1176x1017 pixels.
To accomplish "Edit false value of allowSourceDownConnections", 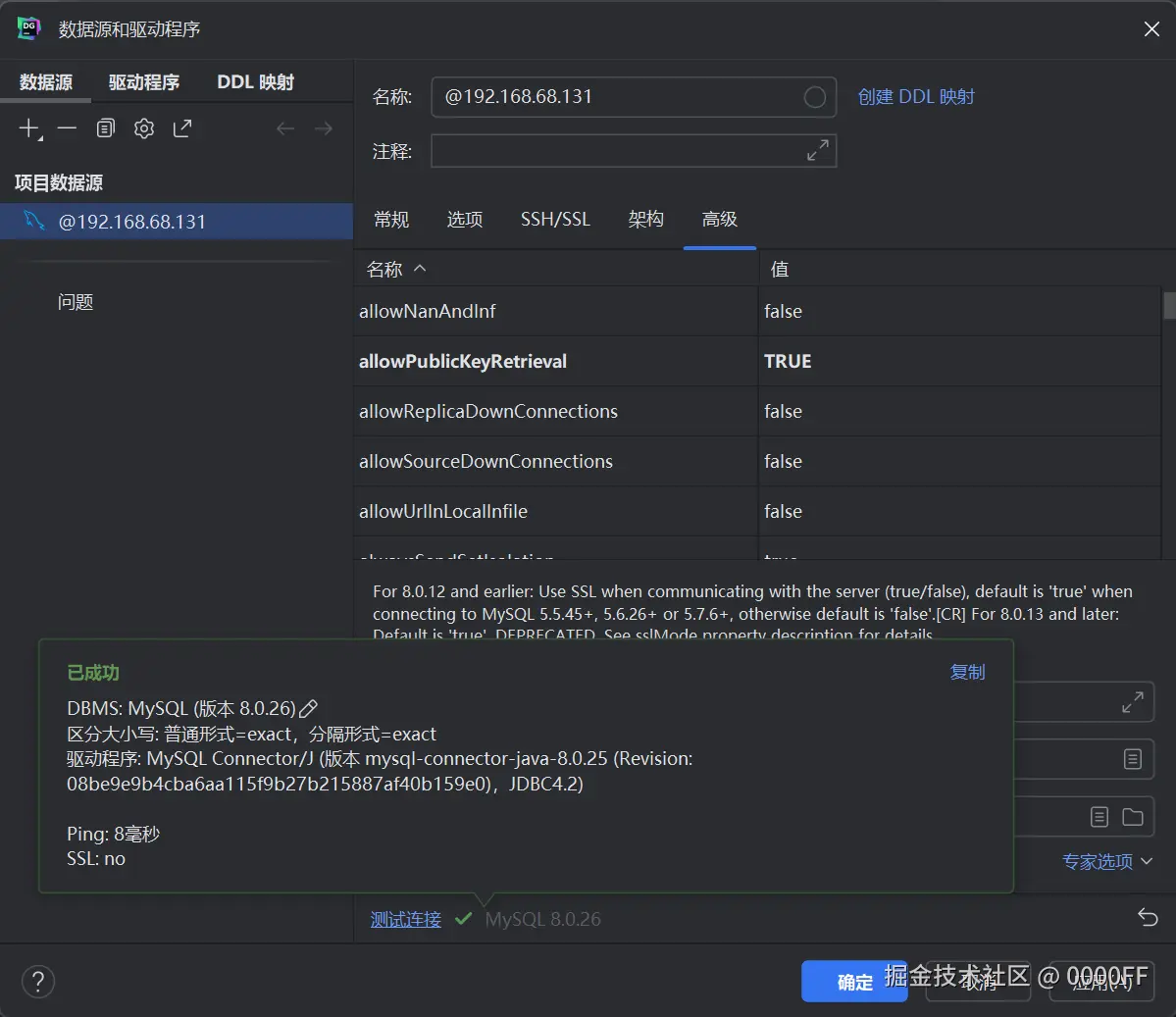I will (x=960, y=461).
